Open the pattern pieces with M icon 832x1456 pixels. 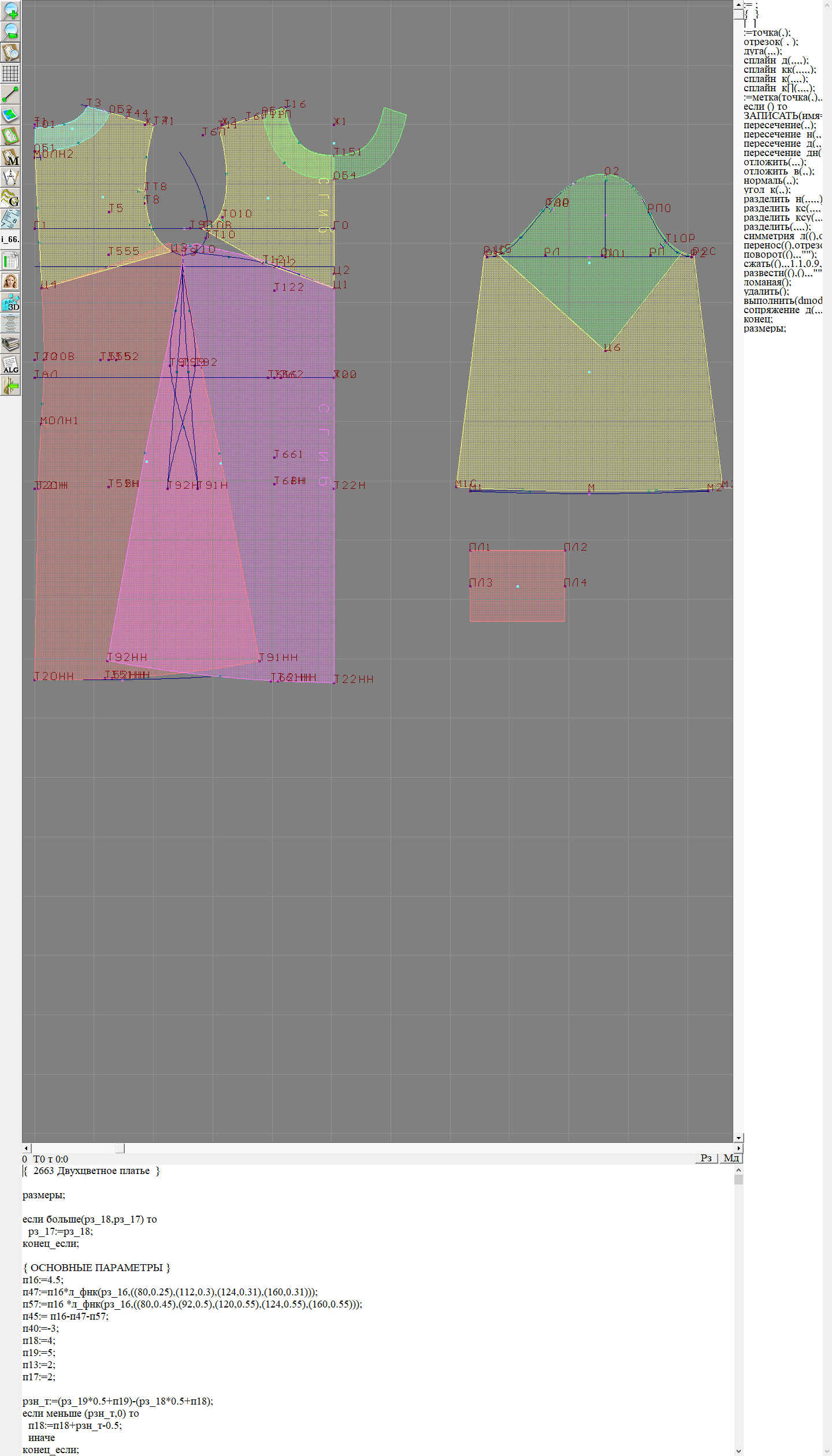[10, 157]
